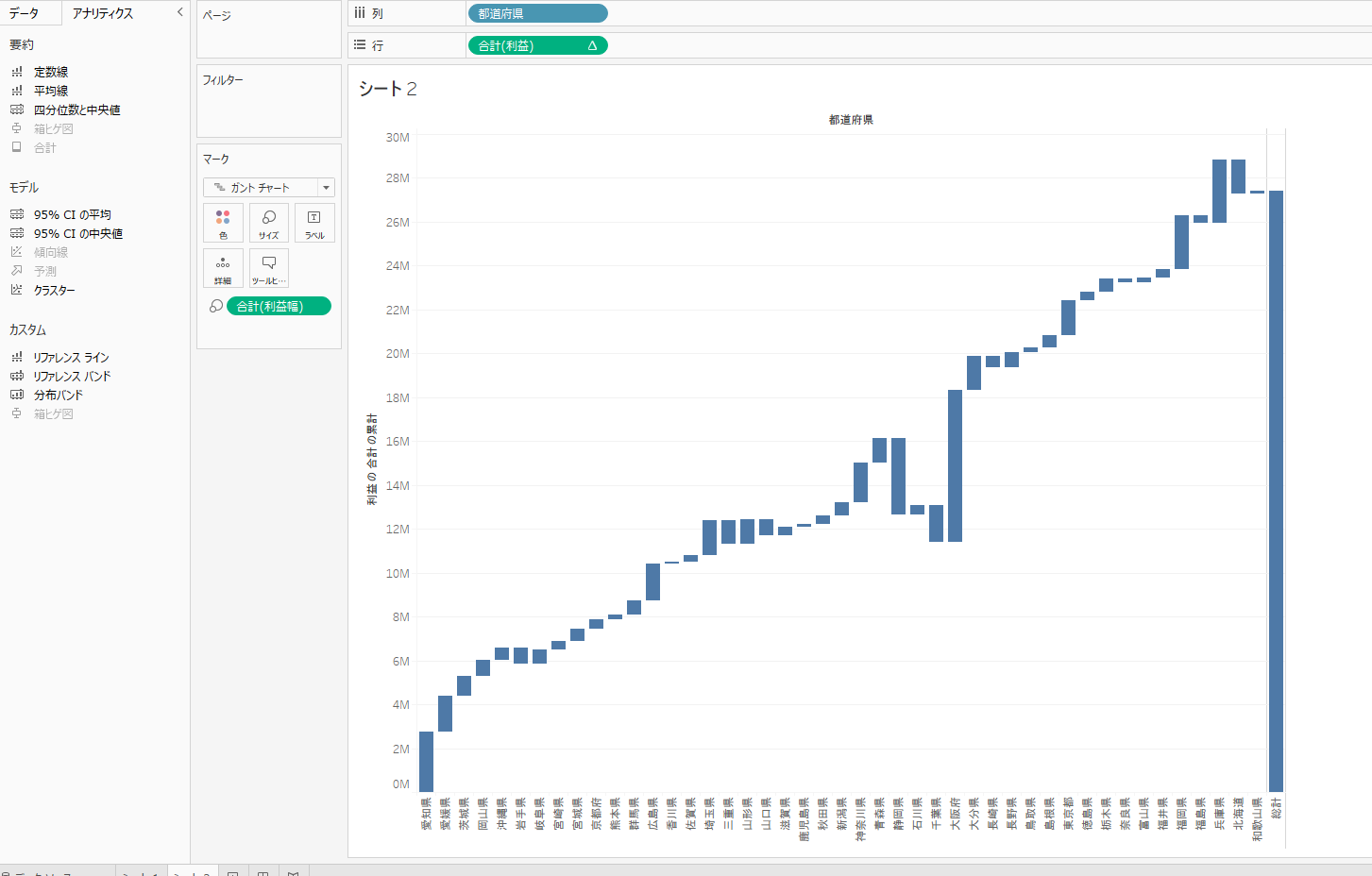Select 分布バンド distribution band item

coord(59,395)
